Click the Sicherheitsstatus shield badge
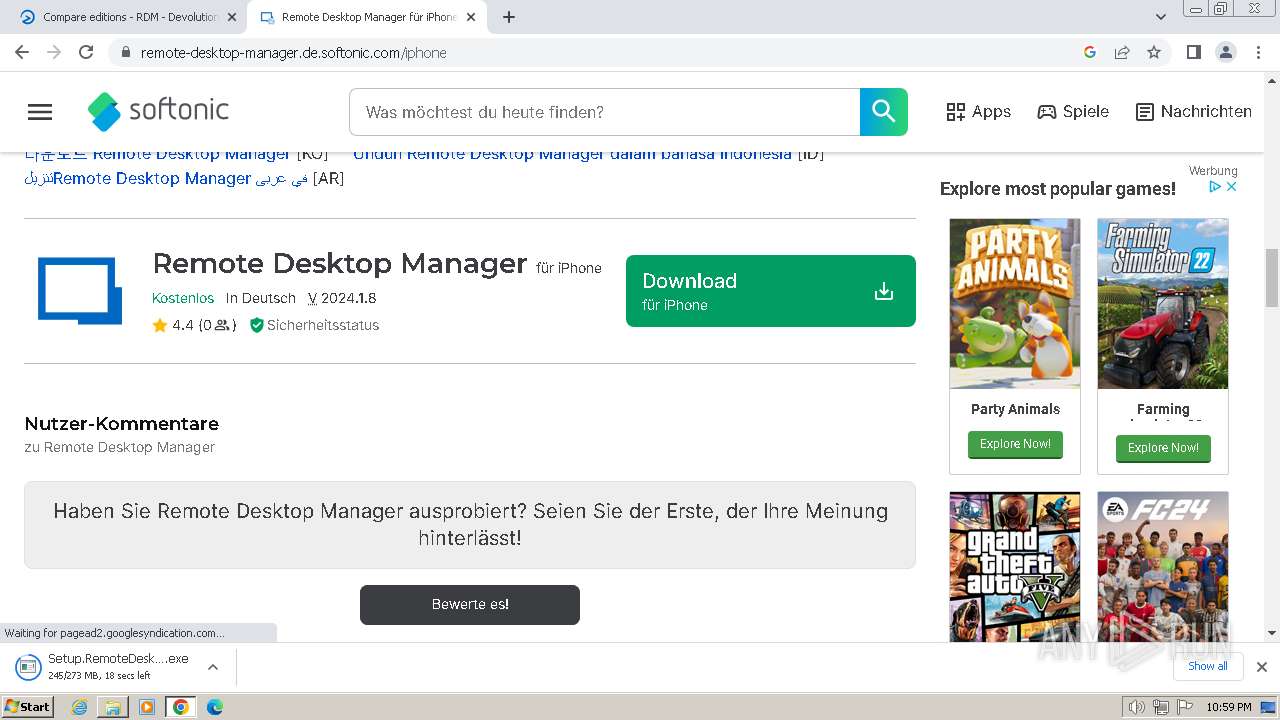This screenshot has width=1280, height=720. [x=314, y=325]
